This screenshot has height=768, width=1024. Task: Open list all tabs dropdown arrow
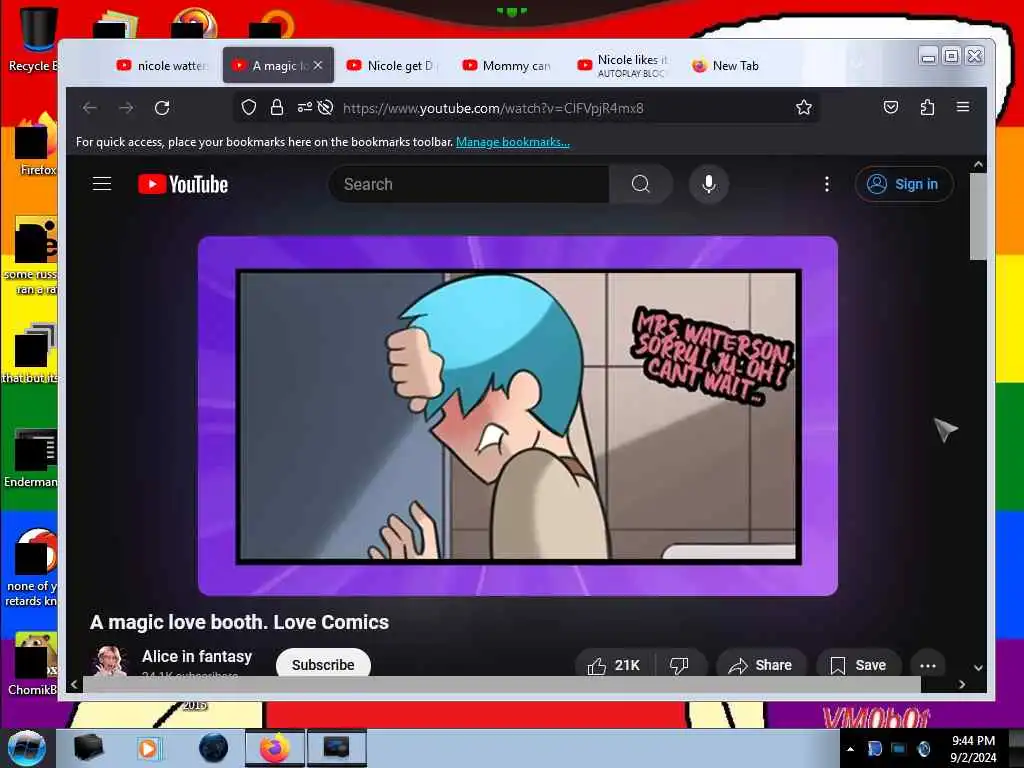(857, 65)
